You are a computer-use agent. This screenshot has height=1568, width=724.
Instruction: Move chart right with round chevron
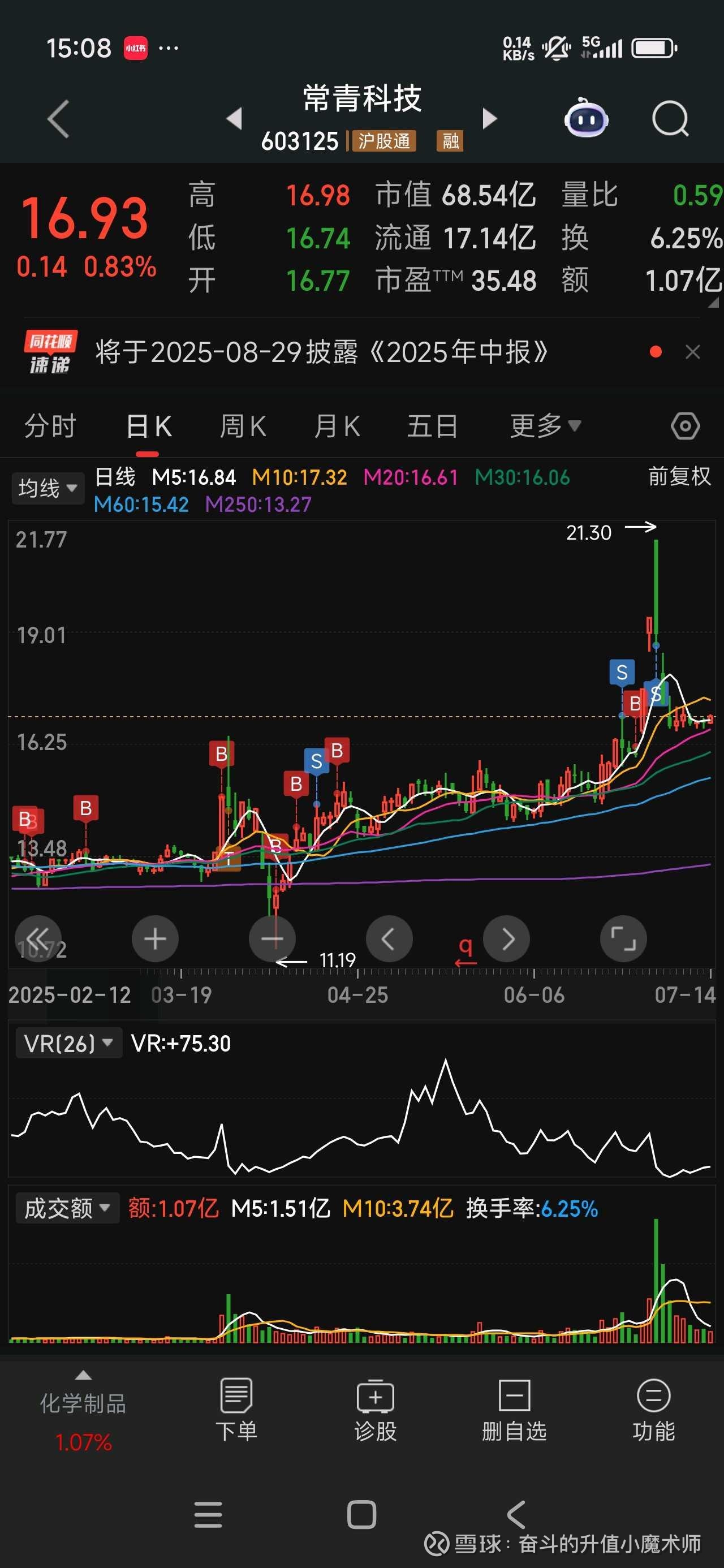(x=507, y=938)
